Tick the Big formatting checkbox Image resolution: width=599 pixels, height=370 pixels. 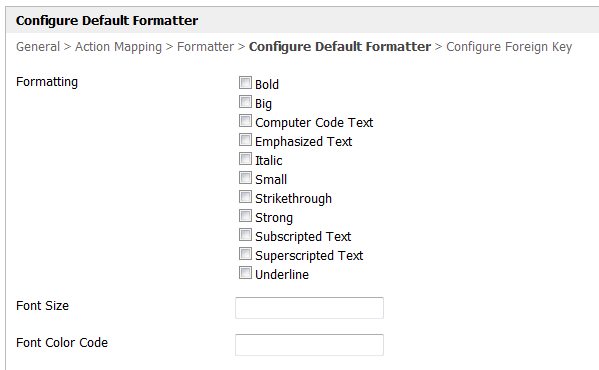(x=245, y=102)
